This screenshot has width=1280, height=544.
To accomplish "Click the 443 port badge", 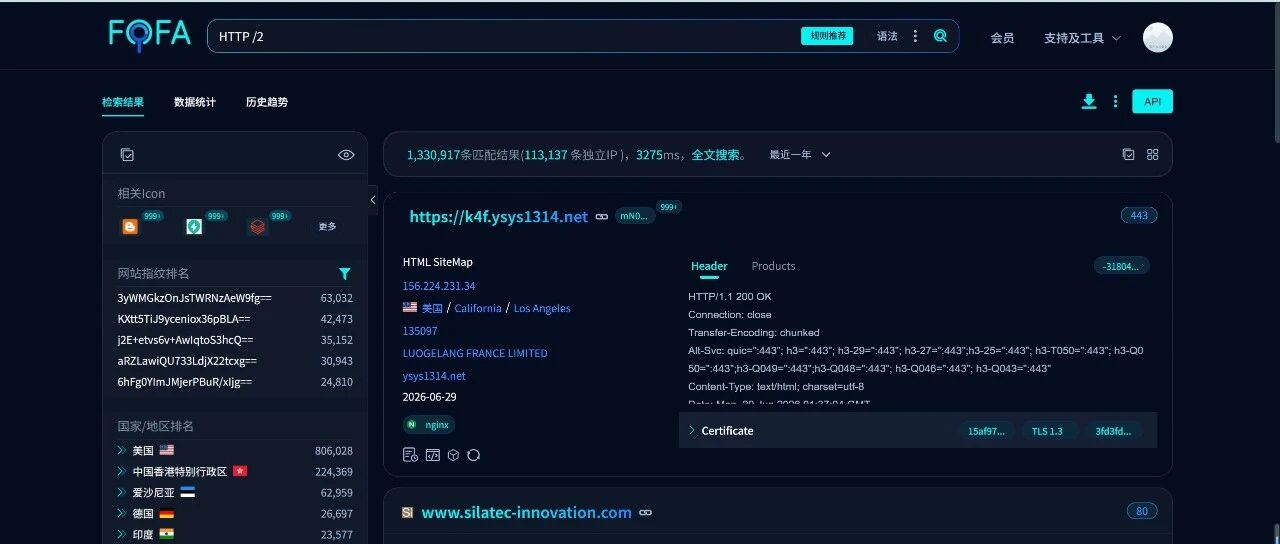I will tap(1139, 215).
